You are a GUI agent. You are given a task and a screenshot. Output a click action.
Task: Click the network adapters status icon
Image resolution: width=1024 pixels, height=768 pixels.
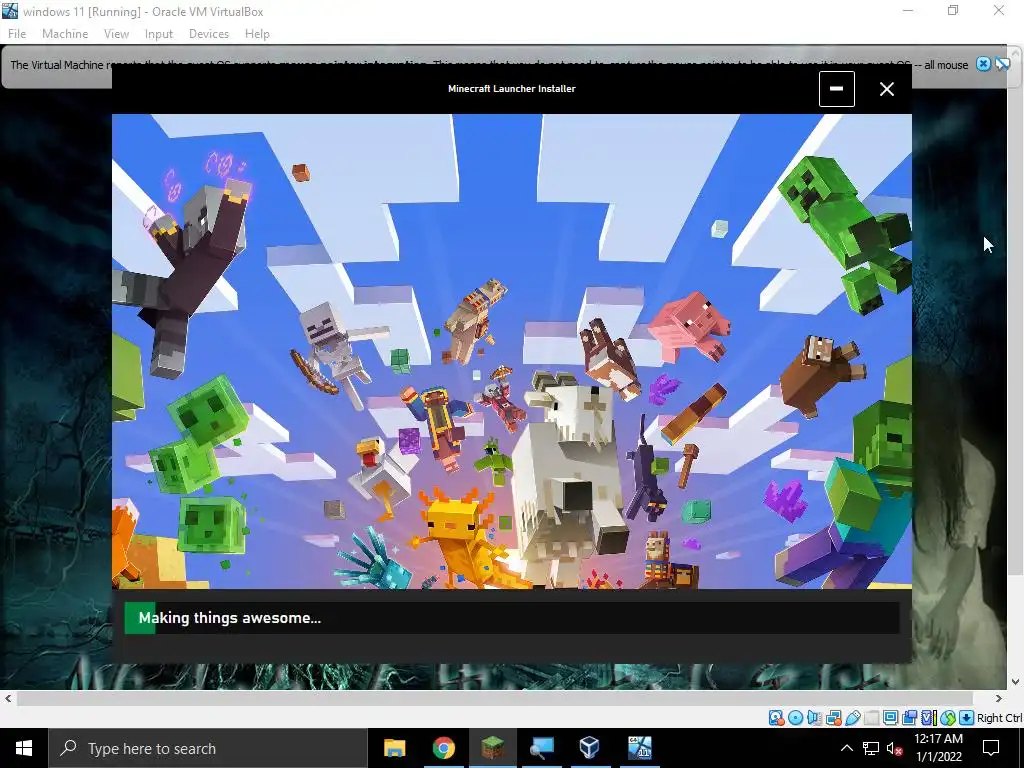coord(833,718)
